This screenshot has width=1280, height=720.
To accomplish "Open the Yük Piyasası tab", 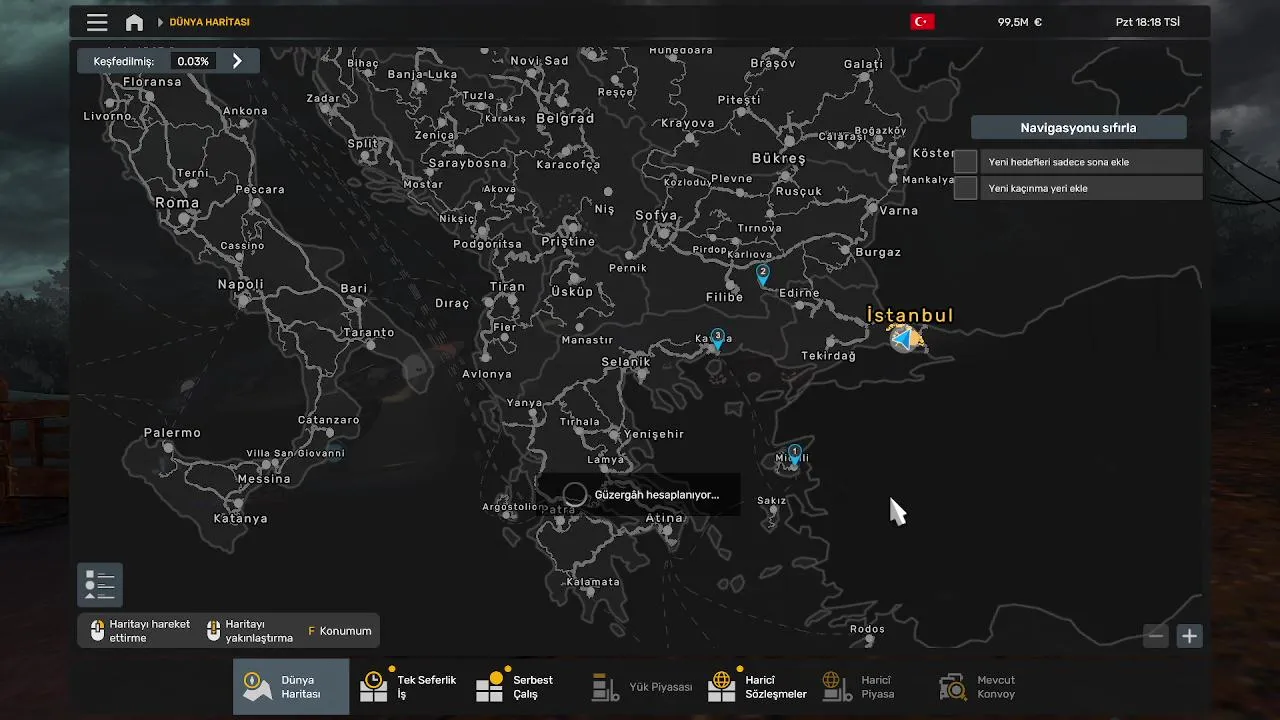I will point(641,687).
